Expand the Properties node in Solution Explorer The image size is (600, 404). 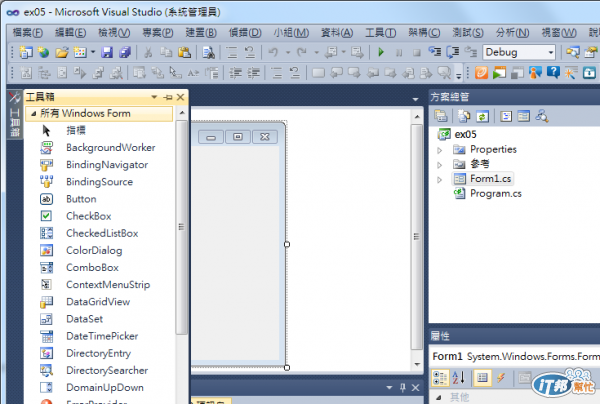tap(440, 150)
